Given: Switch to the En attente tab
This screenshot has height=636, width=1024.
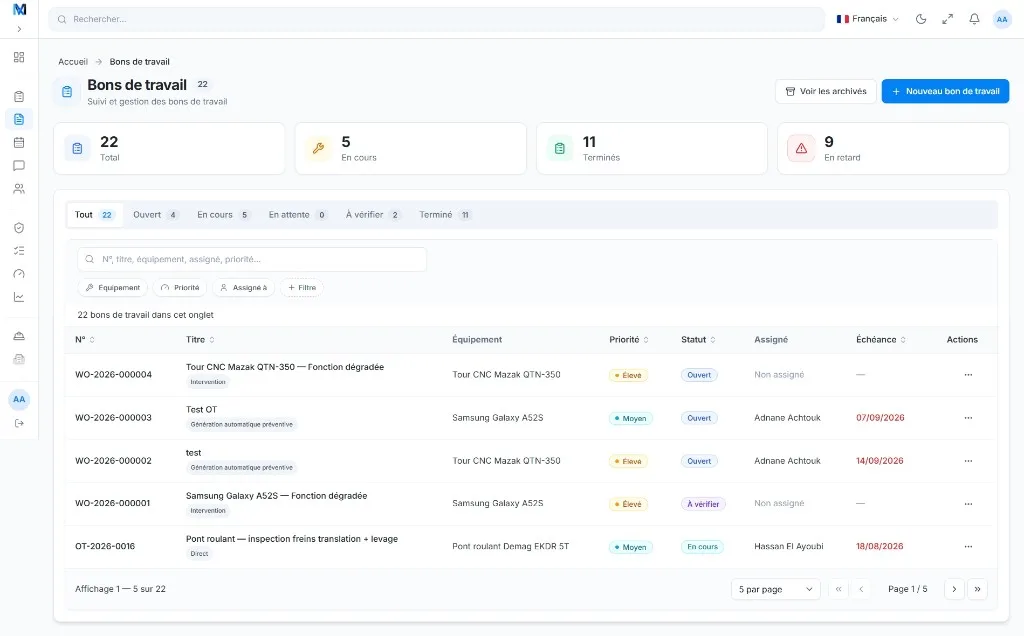Looking at the screenshot, I should pos(297,215).
